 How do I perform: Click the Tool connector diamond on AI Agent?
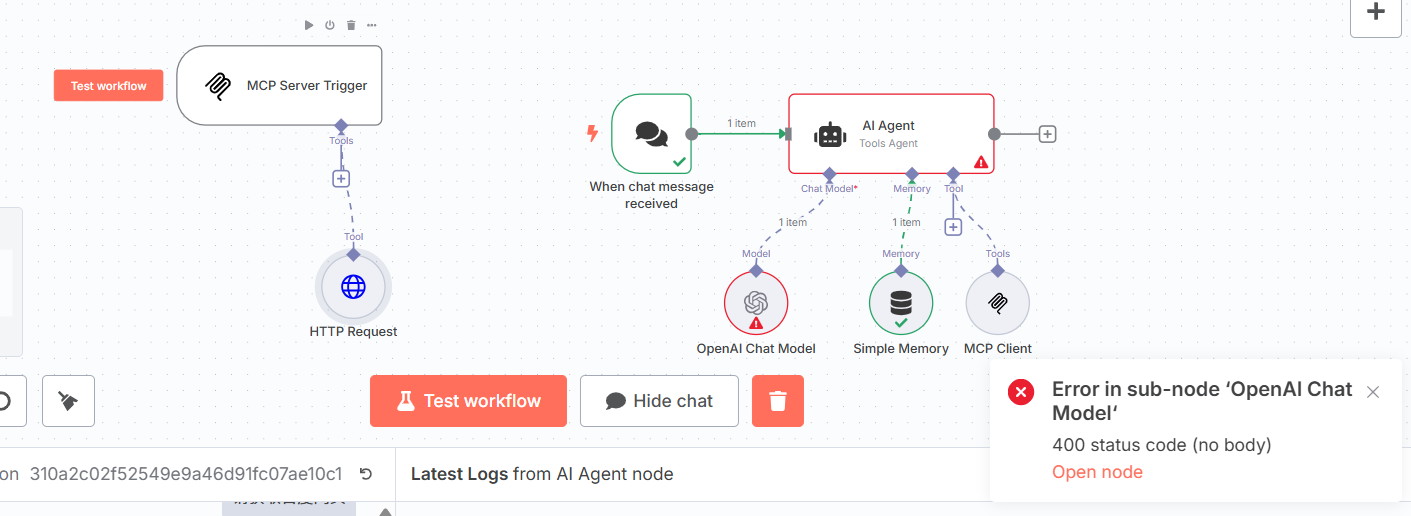pos(953,174)
